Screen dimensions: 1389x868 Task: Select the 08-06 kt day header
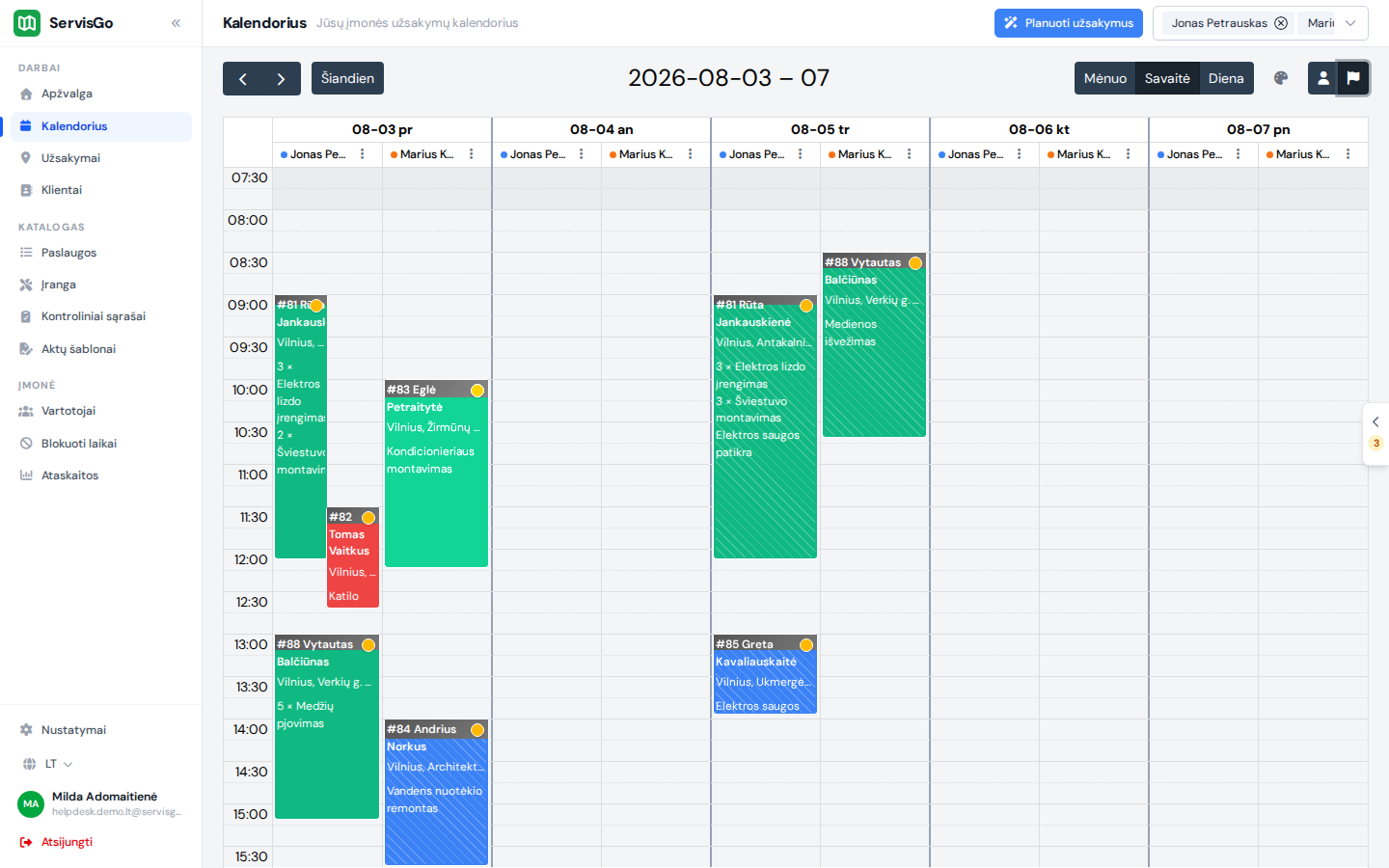click(x=1039, y=129)
